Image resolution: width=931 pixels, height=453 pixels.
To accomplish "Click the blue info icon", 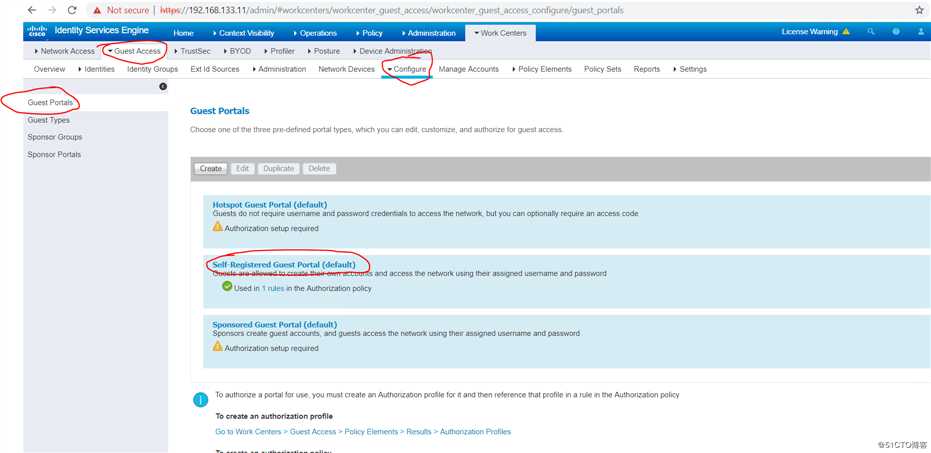I will 201,400.
